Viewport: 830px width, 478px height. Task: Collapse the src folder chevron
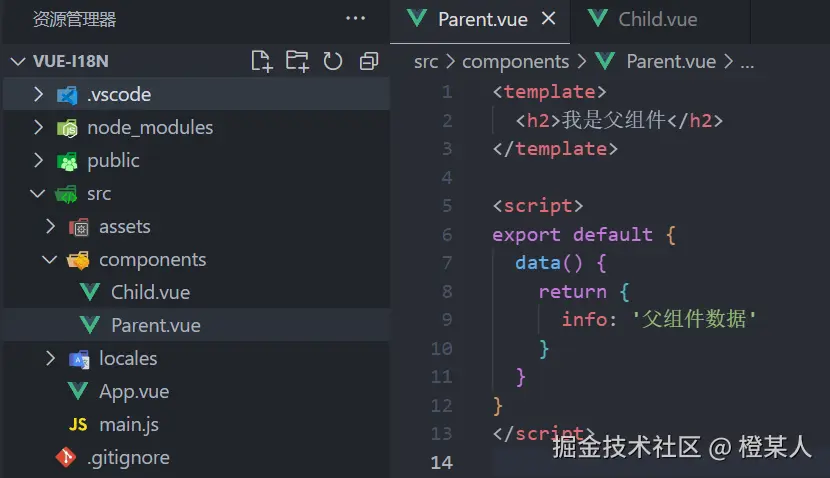[38, 194]
